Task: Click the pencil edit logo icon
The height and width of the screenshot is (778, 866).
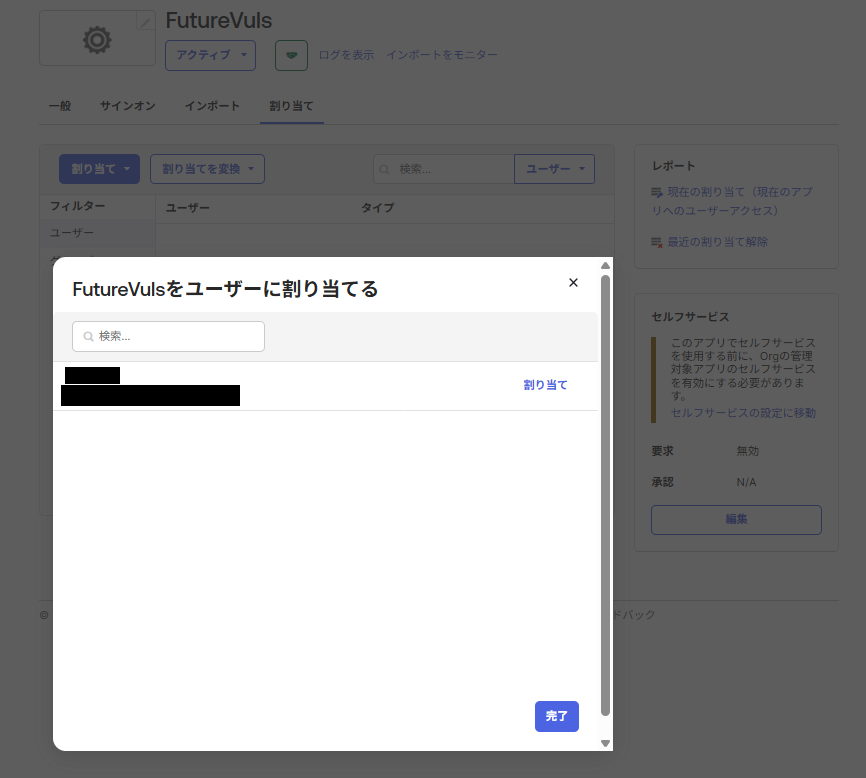Action: pyautogui.click(x=146, y=22)
